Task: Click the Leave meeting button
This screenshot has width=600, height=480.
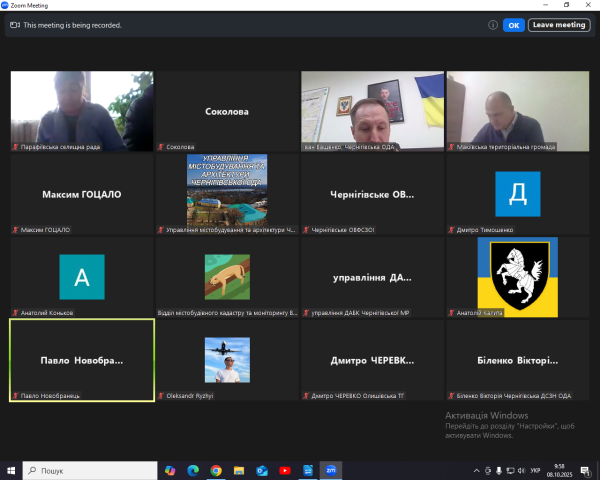Action: (558, 25)
